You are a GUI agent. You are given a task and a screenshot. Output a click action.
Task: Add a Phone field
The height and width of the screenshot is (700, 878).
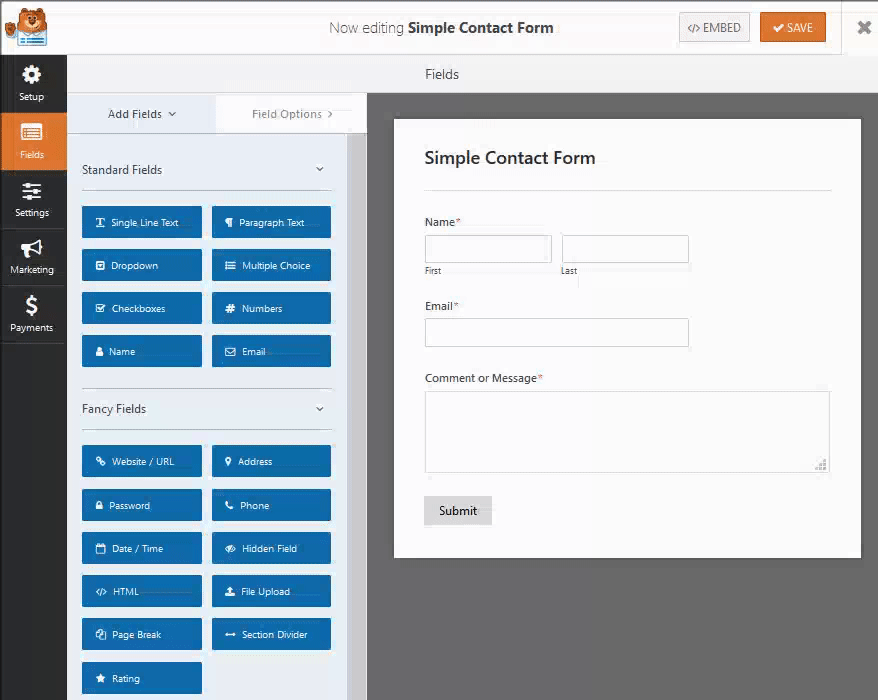[271, 505]
